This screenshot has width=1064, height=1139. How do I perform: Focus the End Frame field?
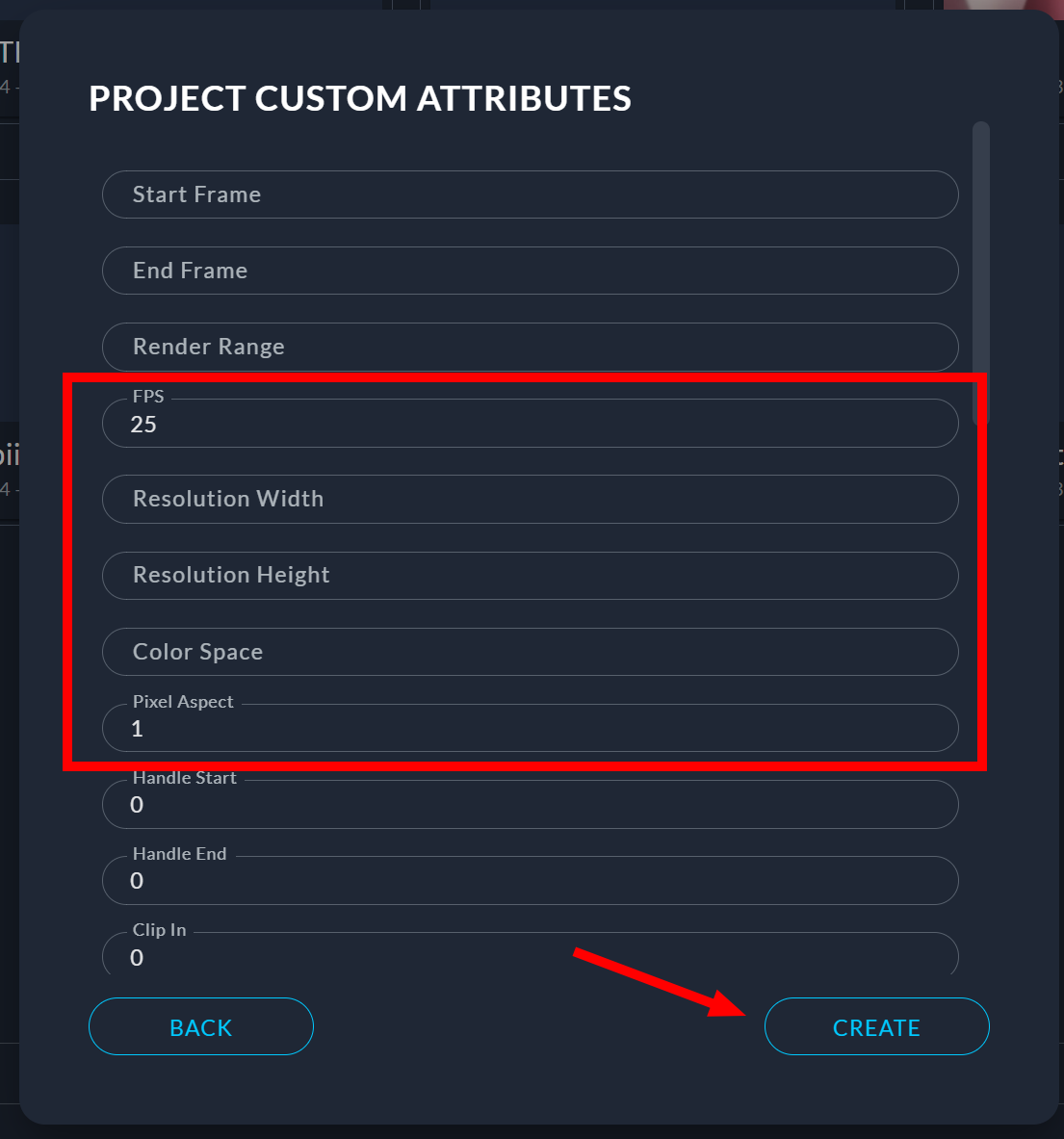coord(530,271)
